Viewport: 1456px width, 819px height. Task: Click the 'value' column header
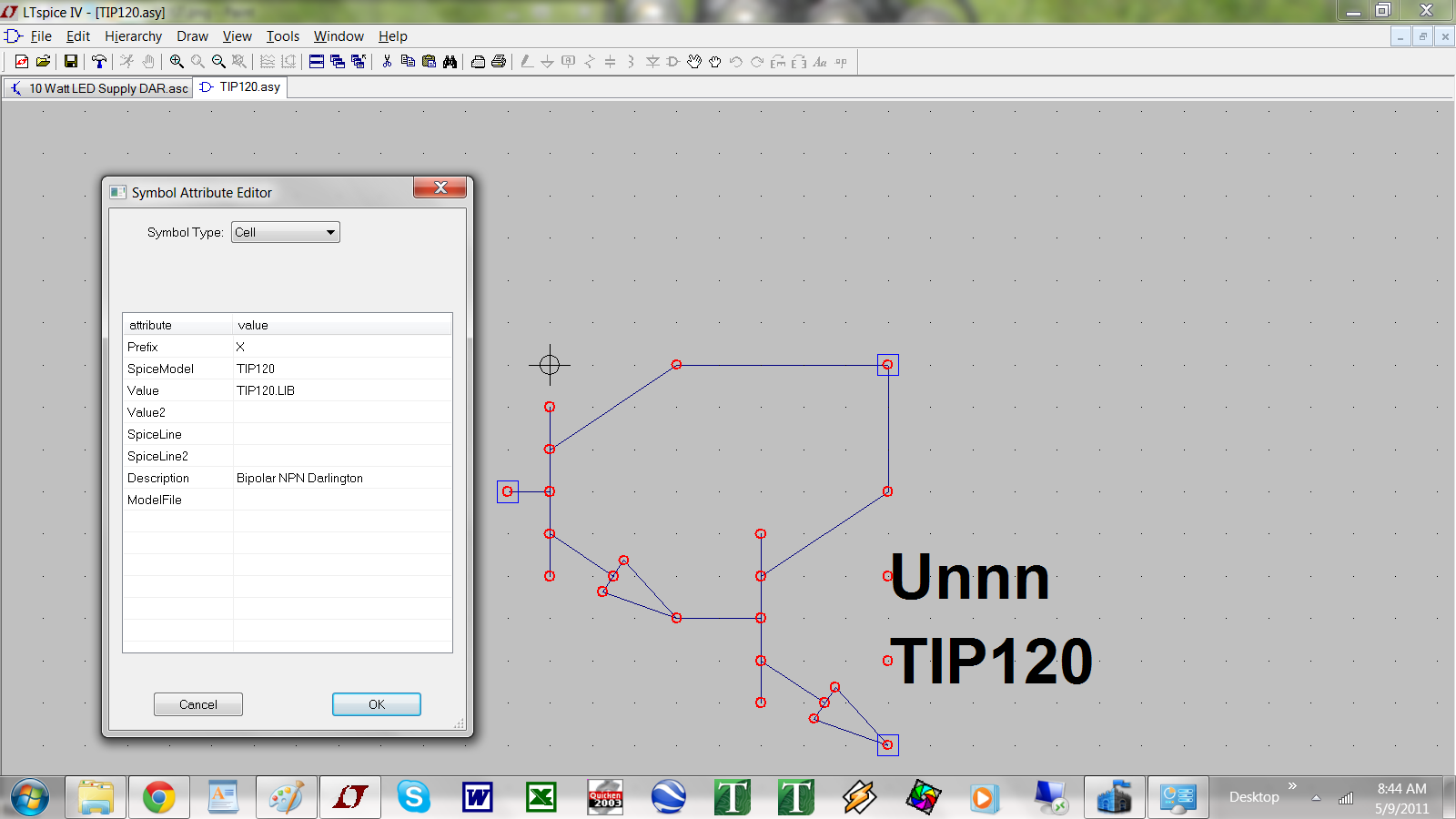click(342, 325)
